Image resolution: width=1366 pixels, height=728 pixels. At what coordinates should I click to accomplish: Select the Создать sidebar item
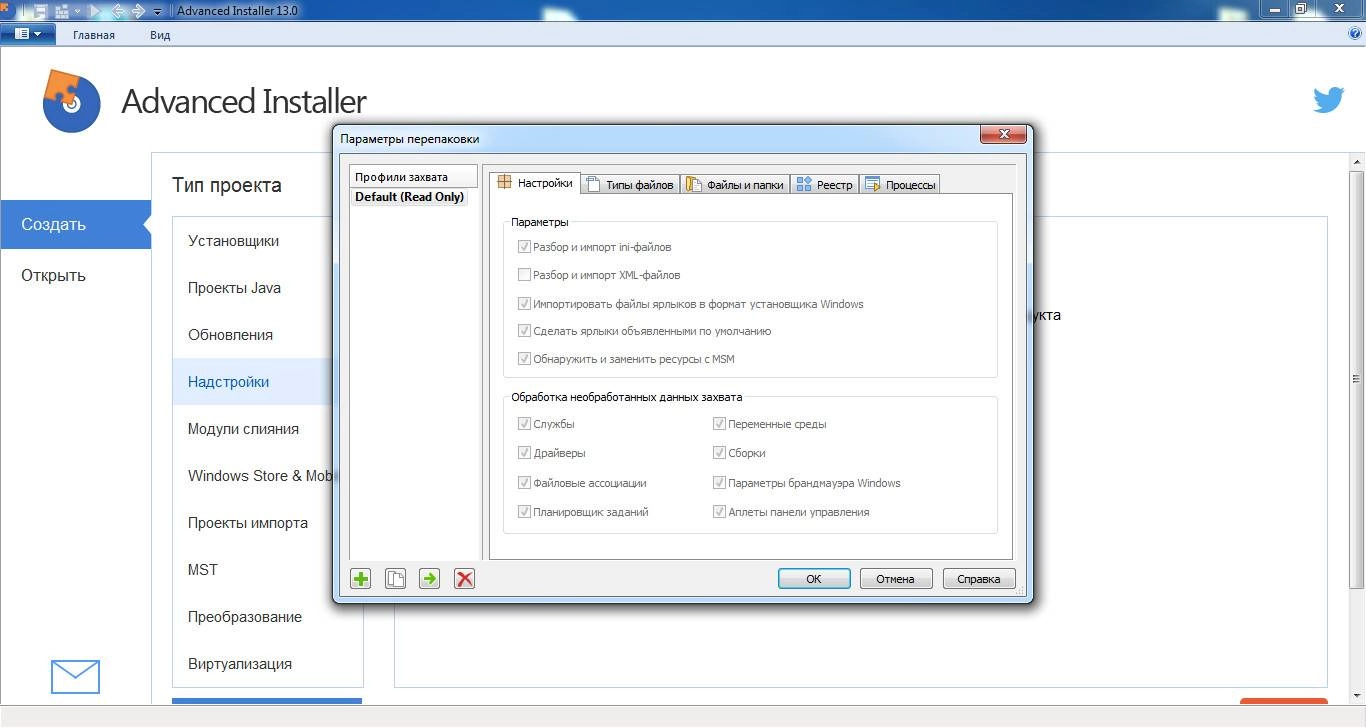[x=75, y=224]
